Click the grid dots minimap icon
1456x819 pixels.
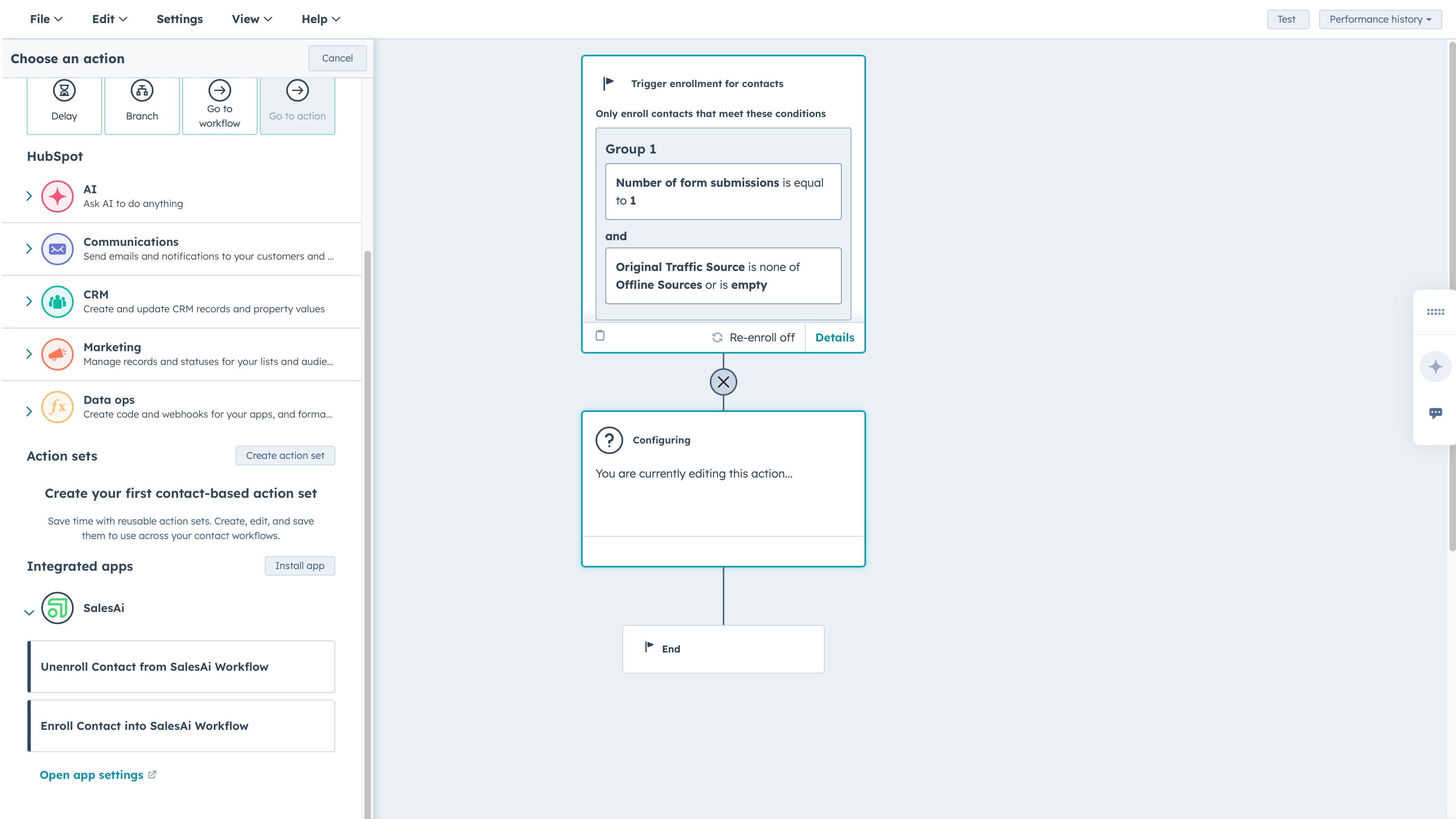pyautogui.click(x=1435, y=311)
